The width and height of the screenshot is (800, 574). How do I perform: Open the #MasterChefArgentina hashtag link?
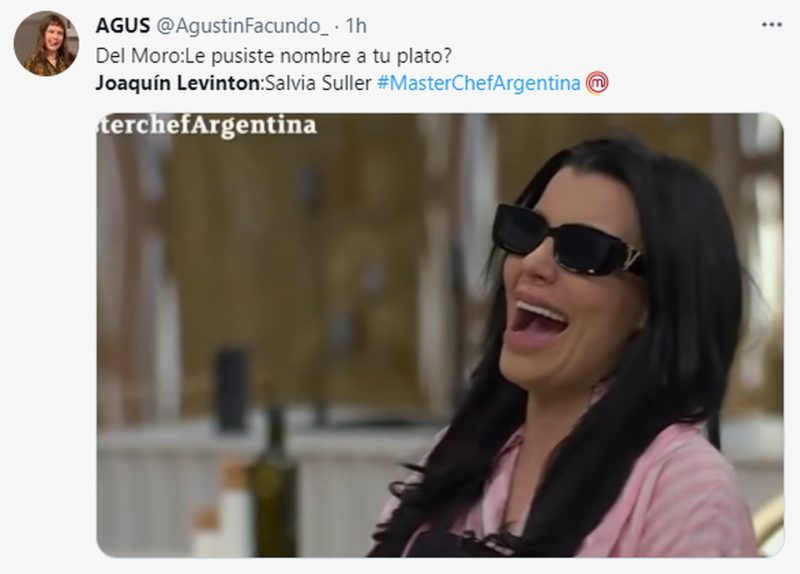point(478,83)
